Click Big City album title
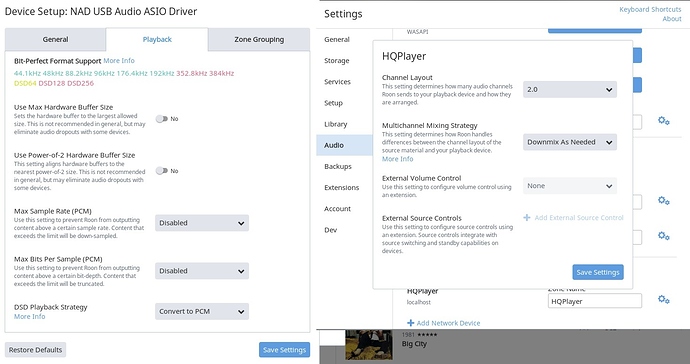The width and height of the screenshot is (690, 364). pos(414,344)
